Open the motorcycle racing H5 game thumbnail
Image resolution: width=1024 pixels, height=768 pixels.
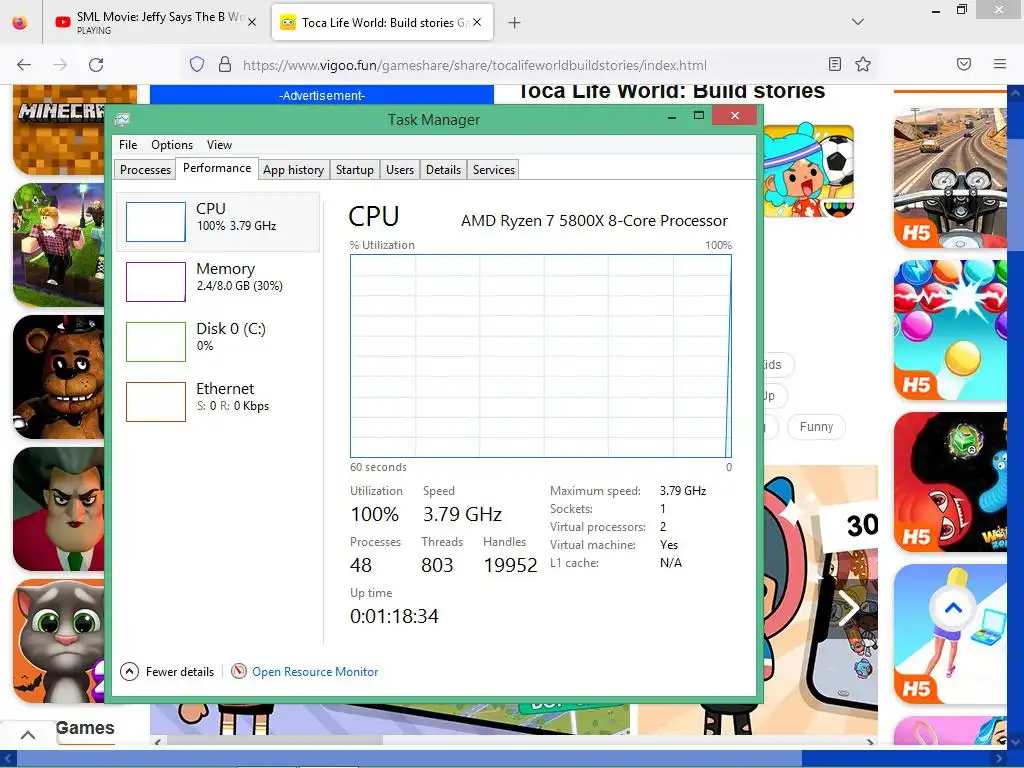950,178
